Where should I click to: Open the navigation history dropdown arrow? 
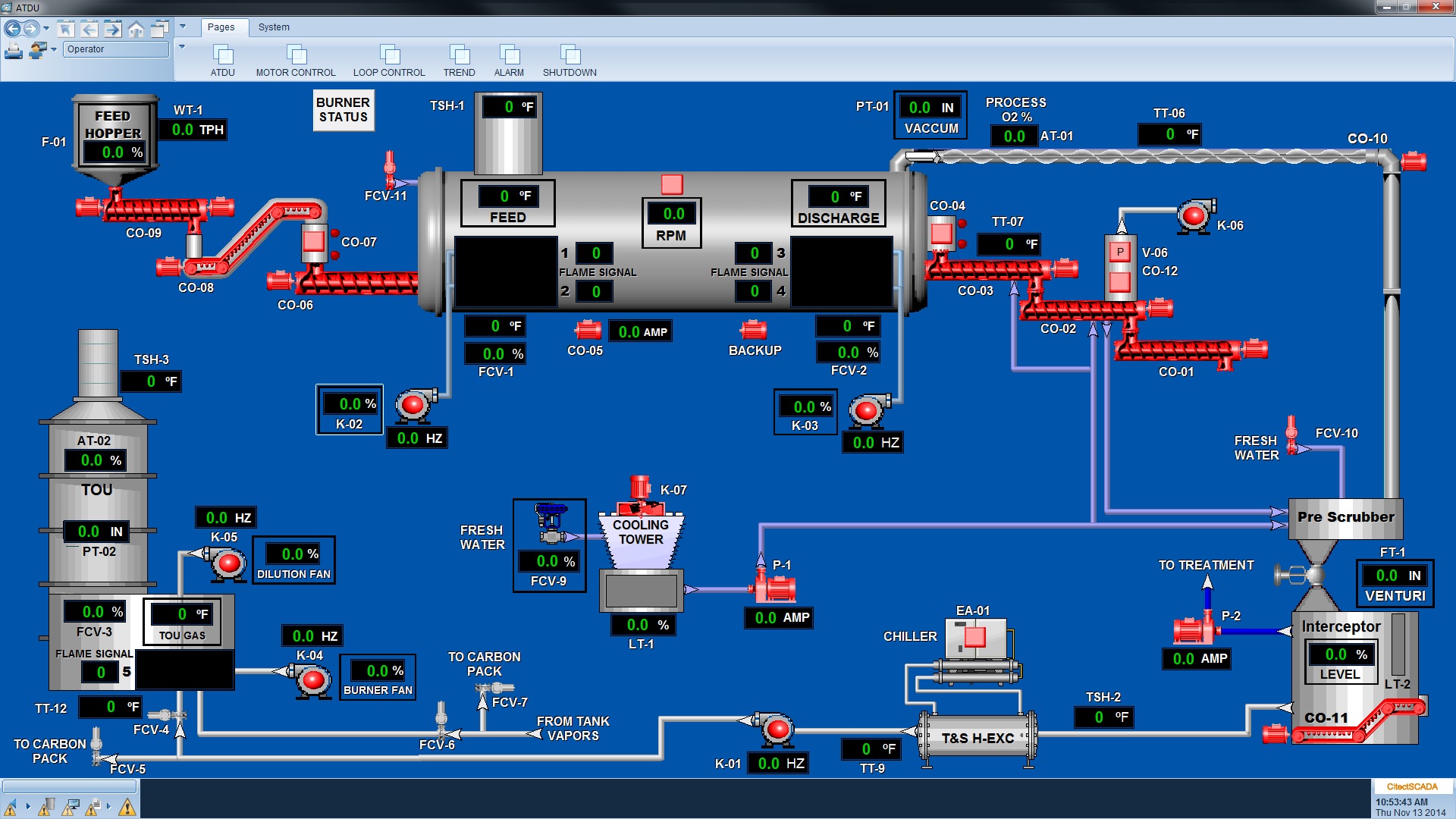pos(47,28)
